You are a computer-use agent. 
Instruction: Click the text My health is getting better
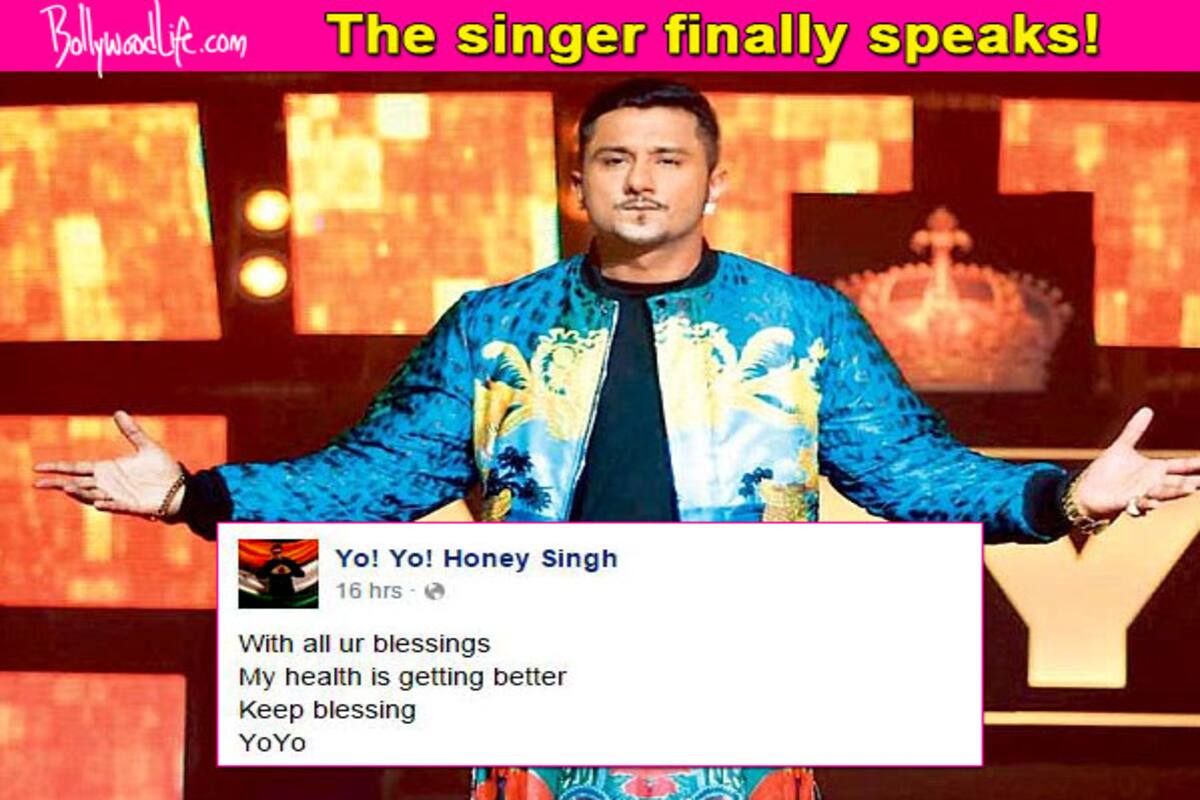402,677
